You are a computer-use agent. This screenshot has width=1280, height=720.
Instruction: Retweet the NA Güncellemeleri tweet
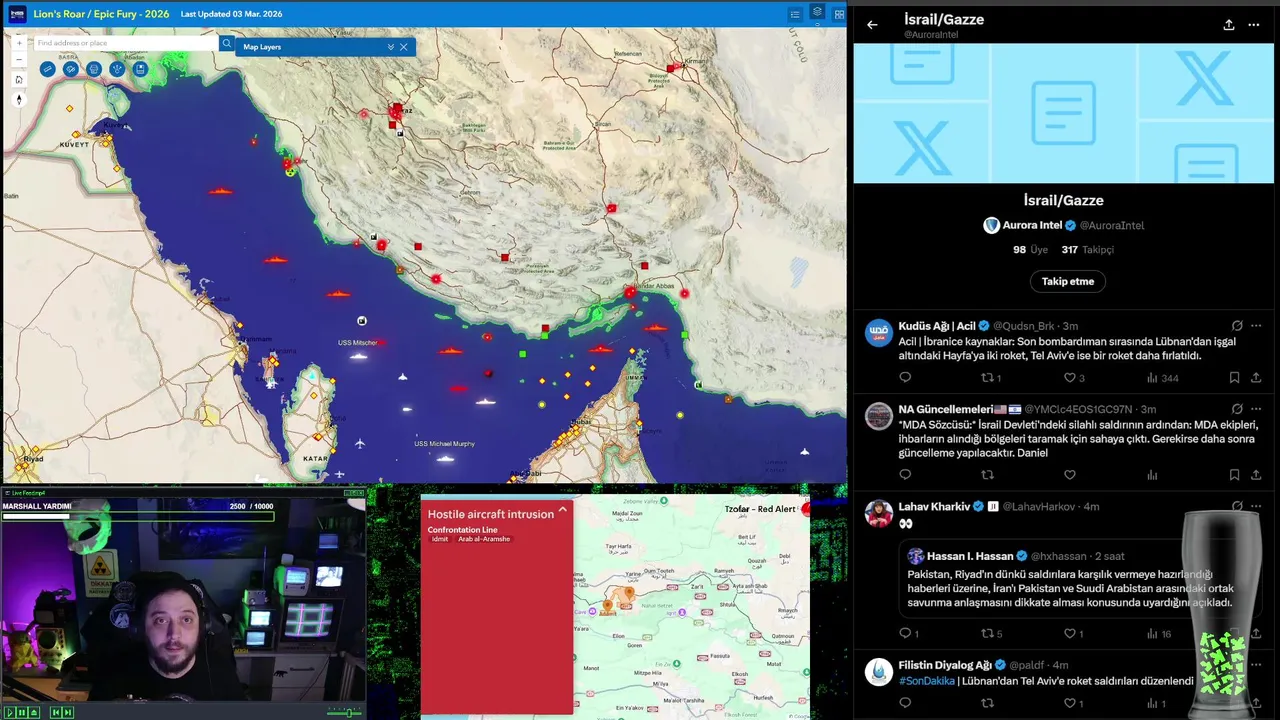coord(987,475)
